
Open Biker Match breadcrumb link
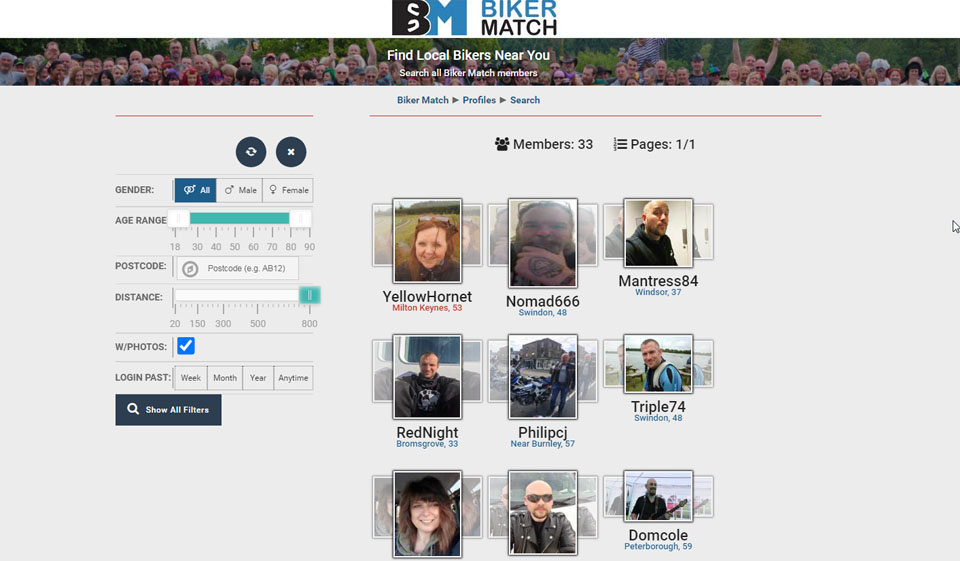tap(422, 100)
